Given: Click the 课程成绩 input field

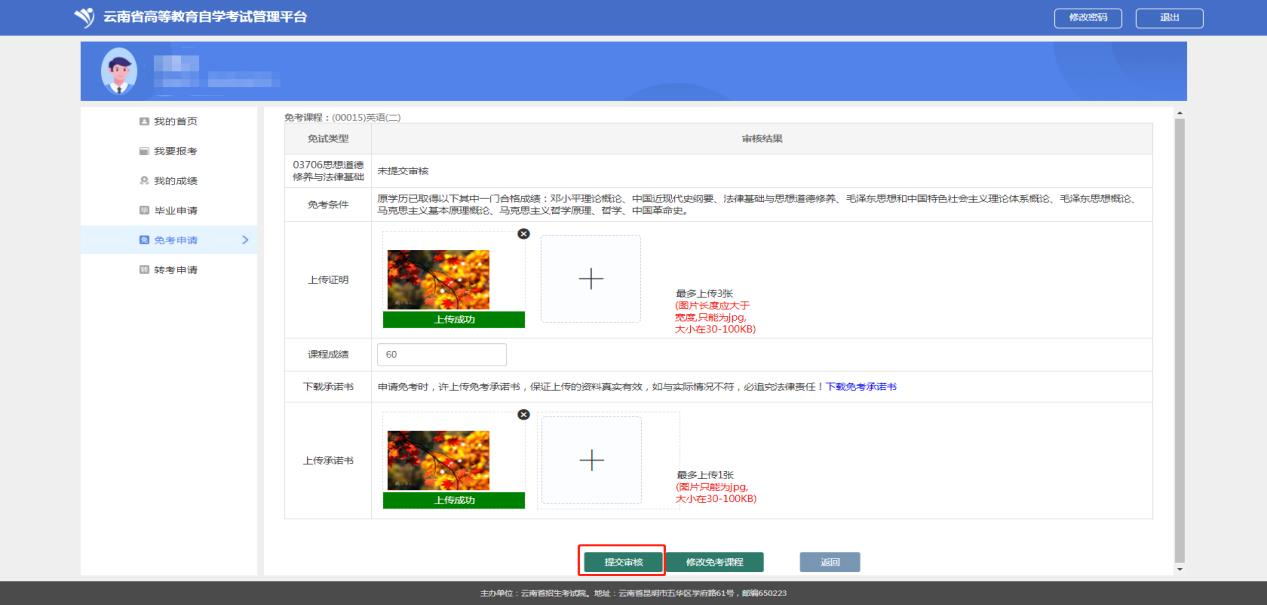Looking at the screenshot, I should (x=442, y=355).
